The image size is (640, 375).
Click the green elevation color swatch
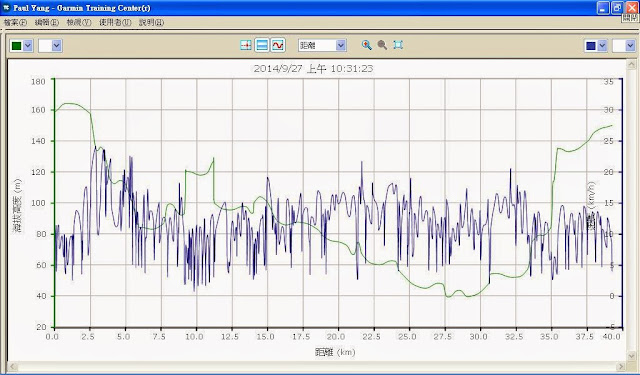pyautogui.click(x=17, y=46)
